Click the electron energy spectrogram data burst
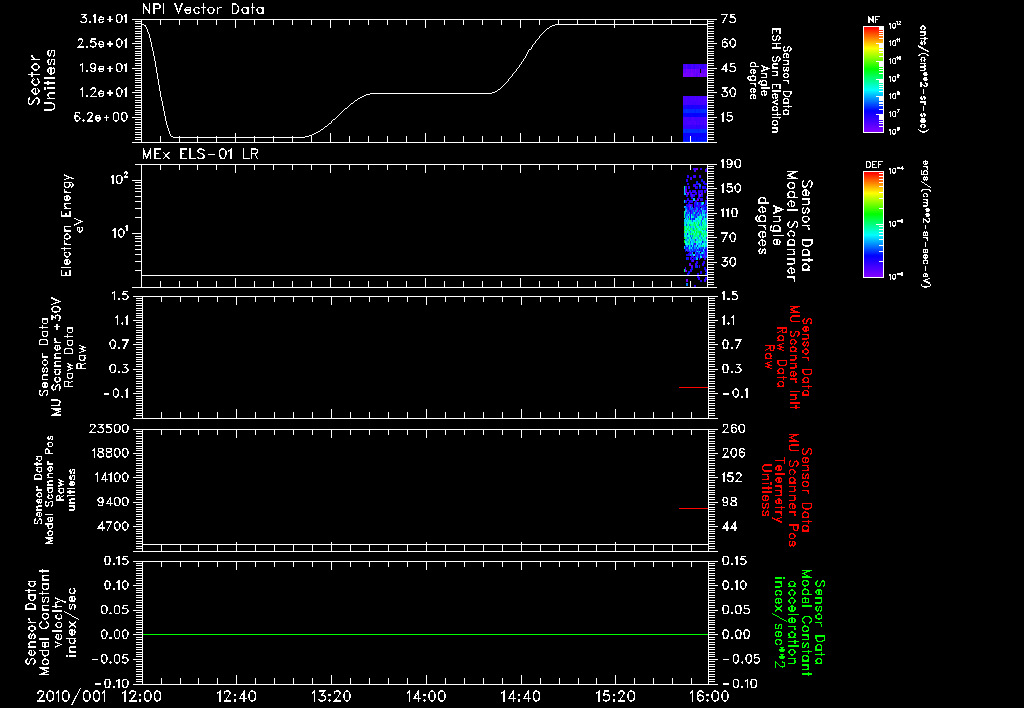 click(696, 226)
